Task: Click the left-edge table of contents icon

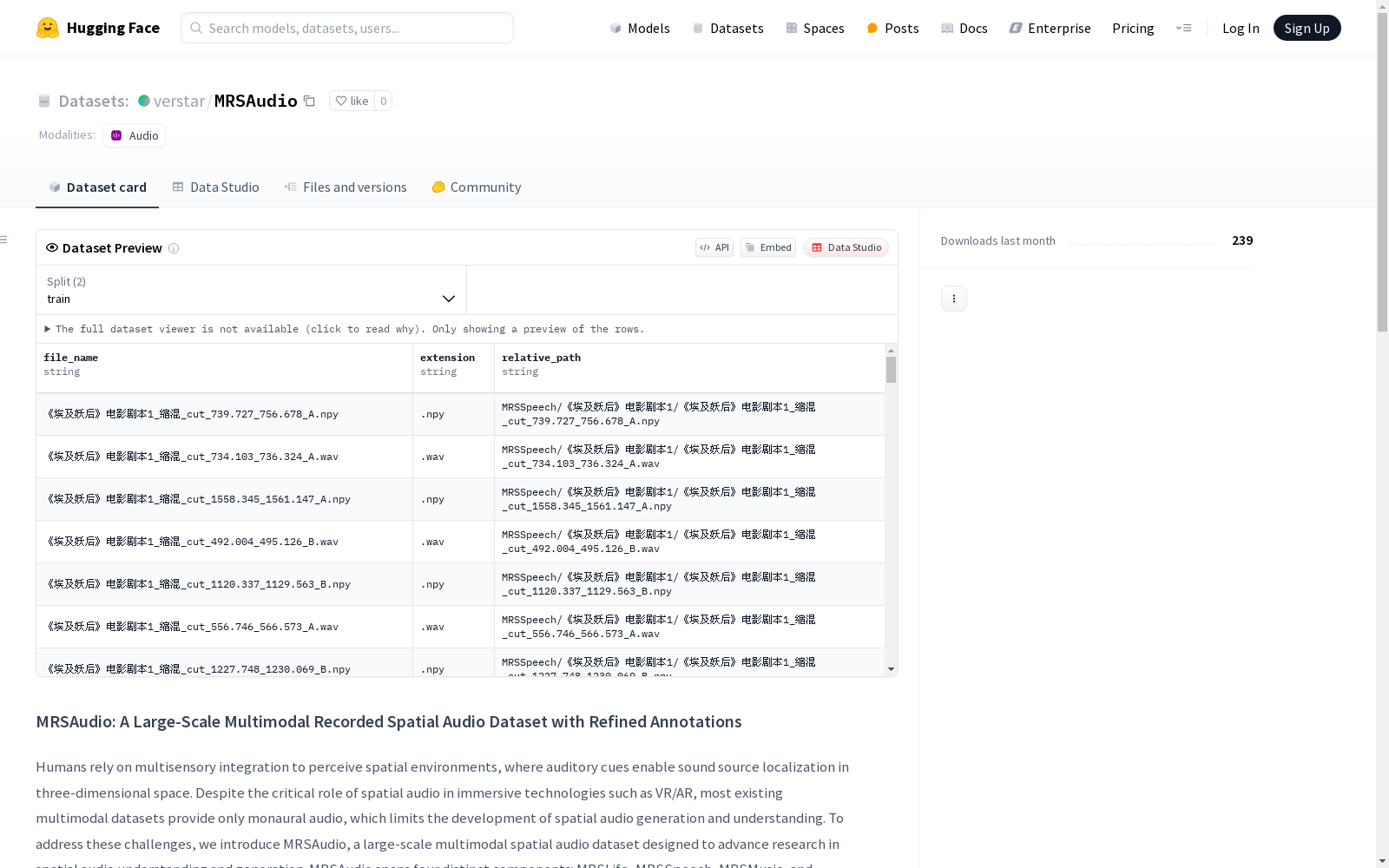Action: pyautogui.click(x=4, y=240)
